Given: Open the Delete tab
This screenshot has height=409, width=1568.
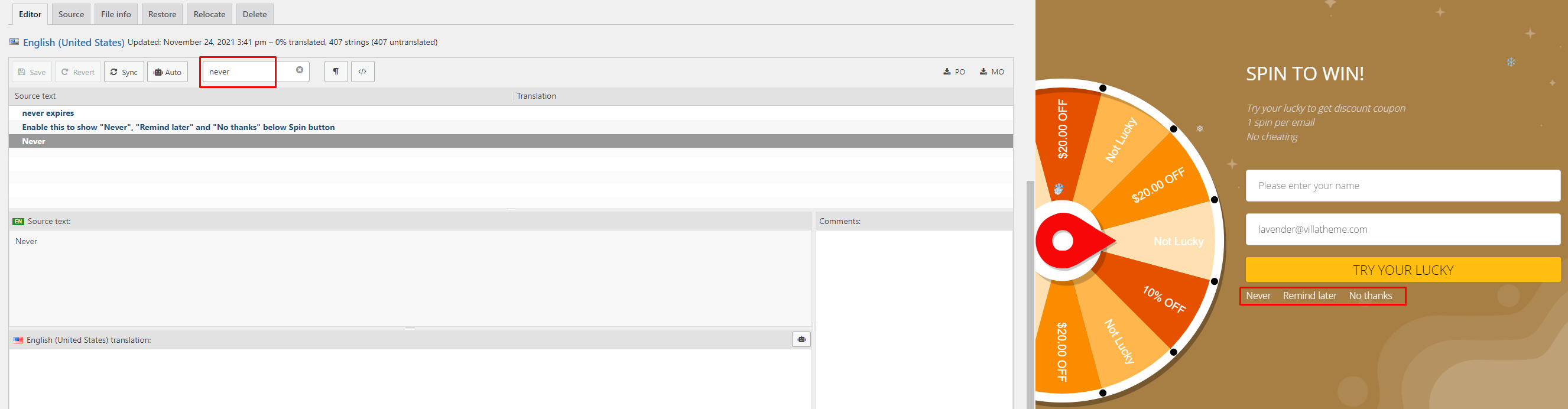Looking at the screenshot, I should point(254,14).
